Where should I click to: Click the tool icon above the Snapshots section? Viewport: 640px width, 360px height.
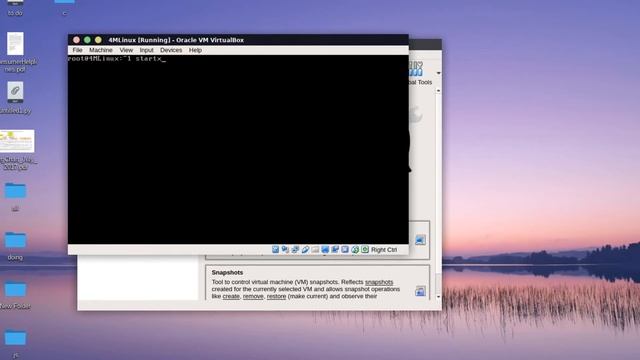point(420,240)
